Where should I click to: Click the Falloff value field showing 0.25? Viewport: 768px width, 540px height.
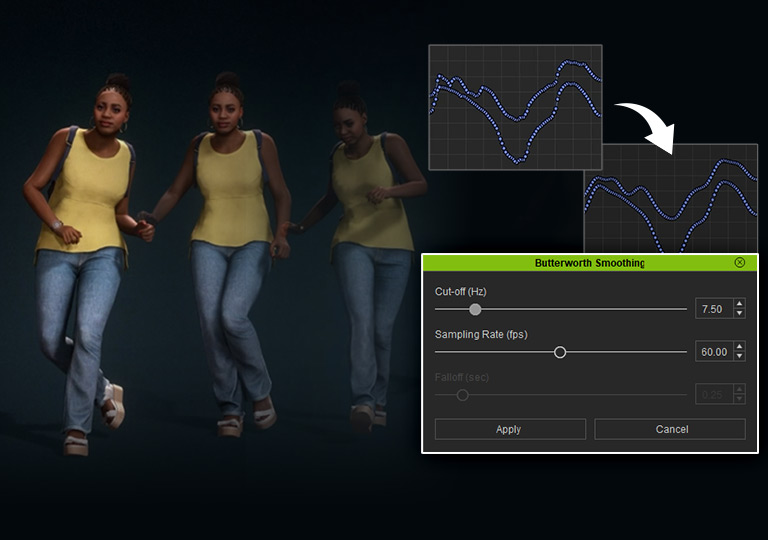click(x=713, y=395)
